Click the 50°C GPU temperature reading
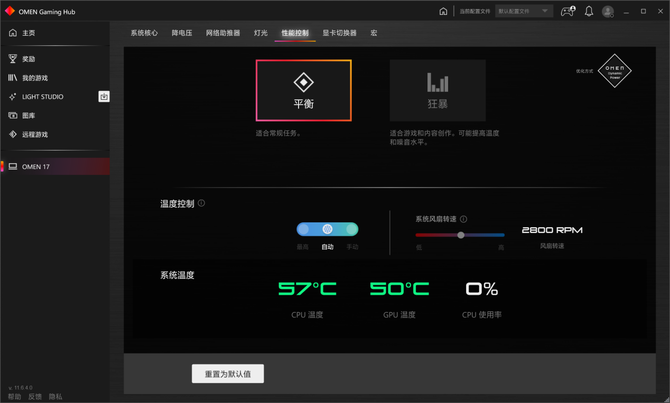 pos(400,289)
